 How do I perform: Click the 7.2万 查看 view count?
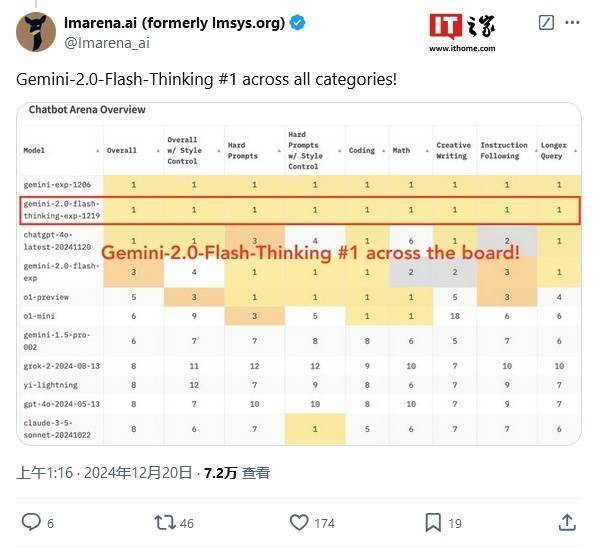click(237, 473)
